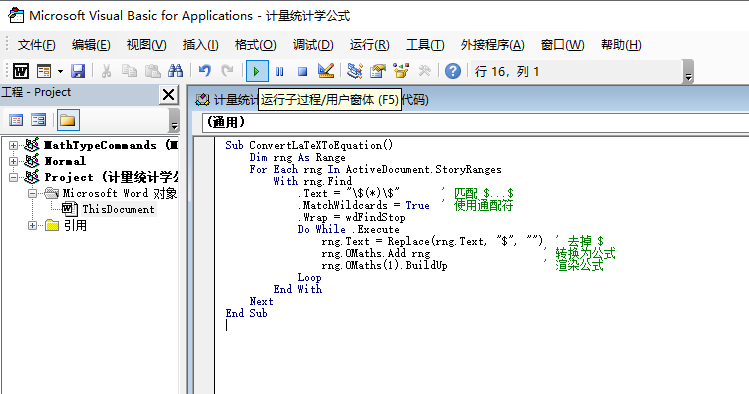The image size is (749, 394).
Task: Open Project panel toolbar overflow arrow
Action: point(174,120)
